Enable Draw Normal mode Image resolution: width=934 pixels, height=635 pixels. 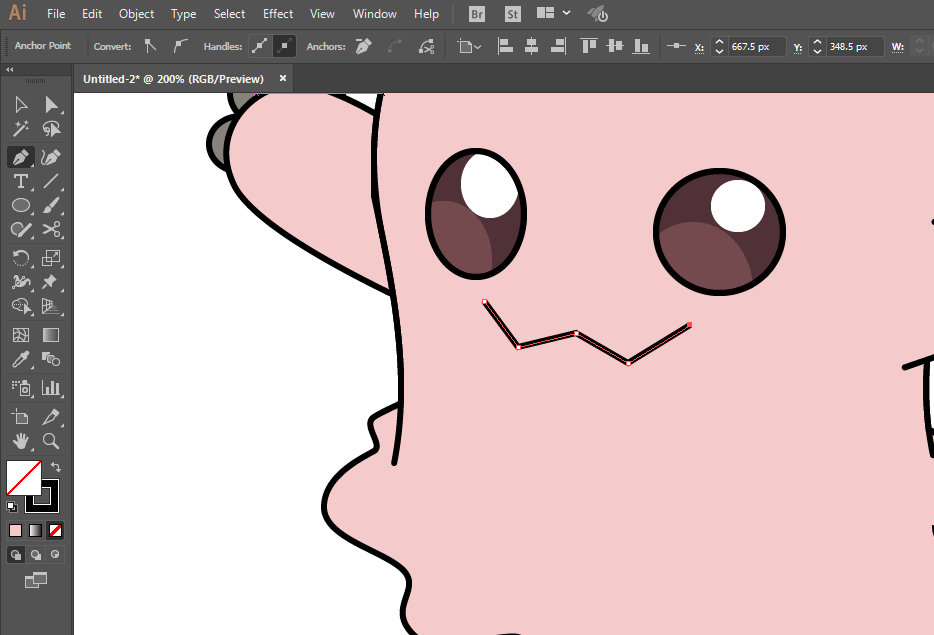(15, 555)
